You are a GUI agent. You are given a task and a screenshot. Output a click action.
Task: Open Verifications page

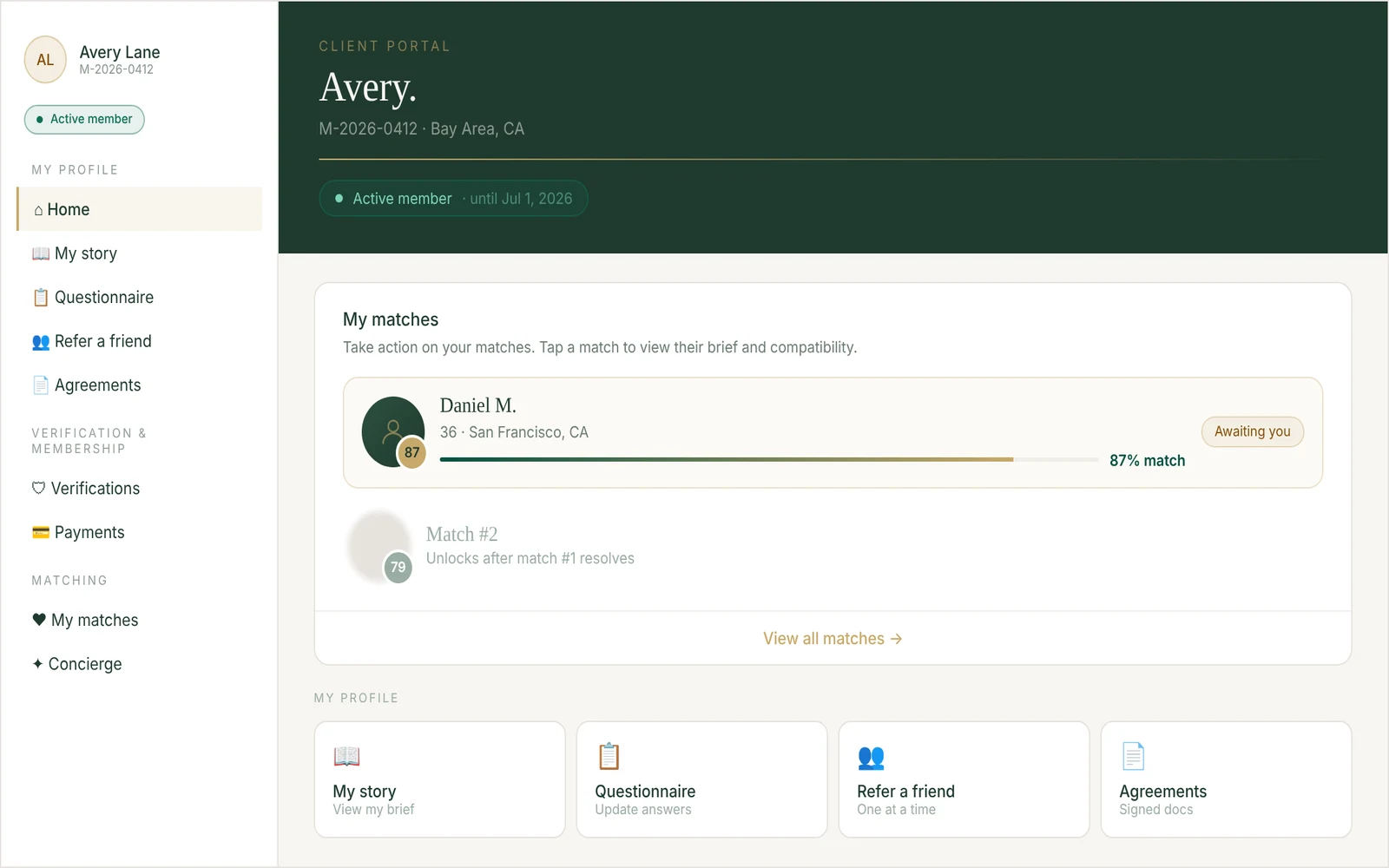pyautogui.click(x=139, y=488)
